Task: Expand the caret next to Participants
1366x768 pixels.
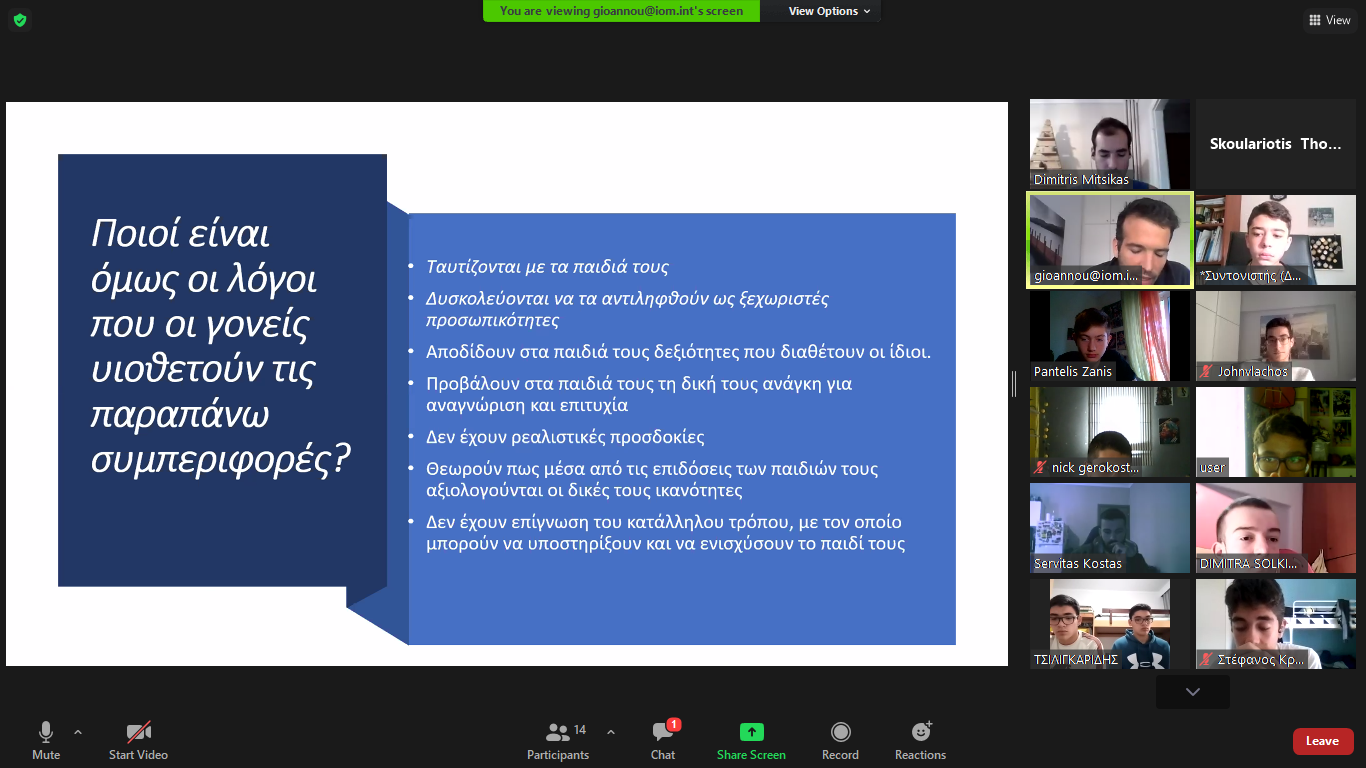Action: tap(611, 732)
